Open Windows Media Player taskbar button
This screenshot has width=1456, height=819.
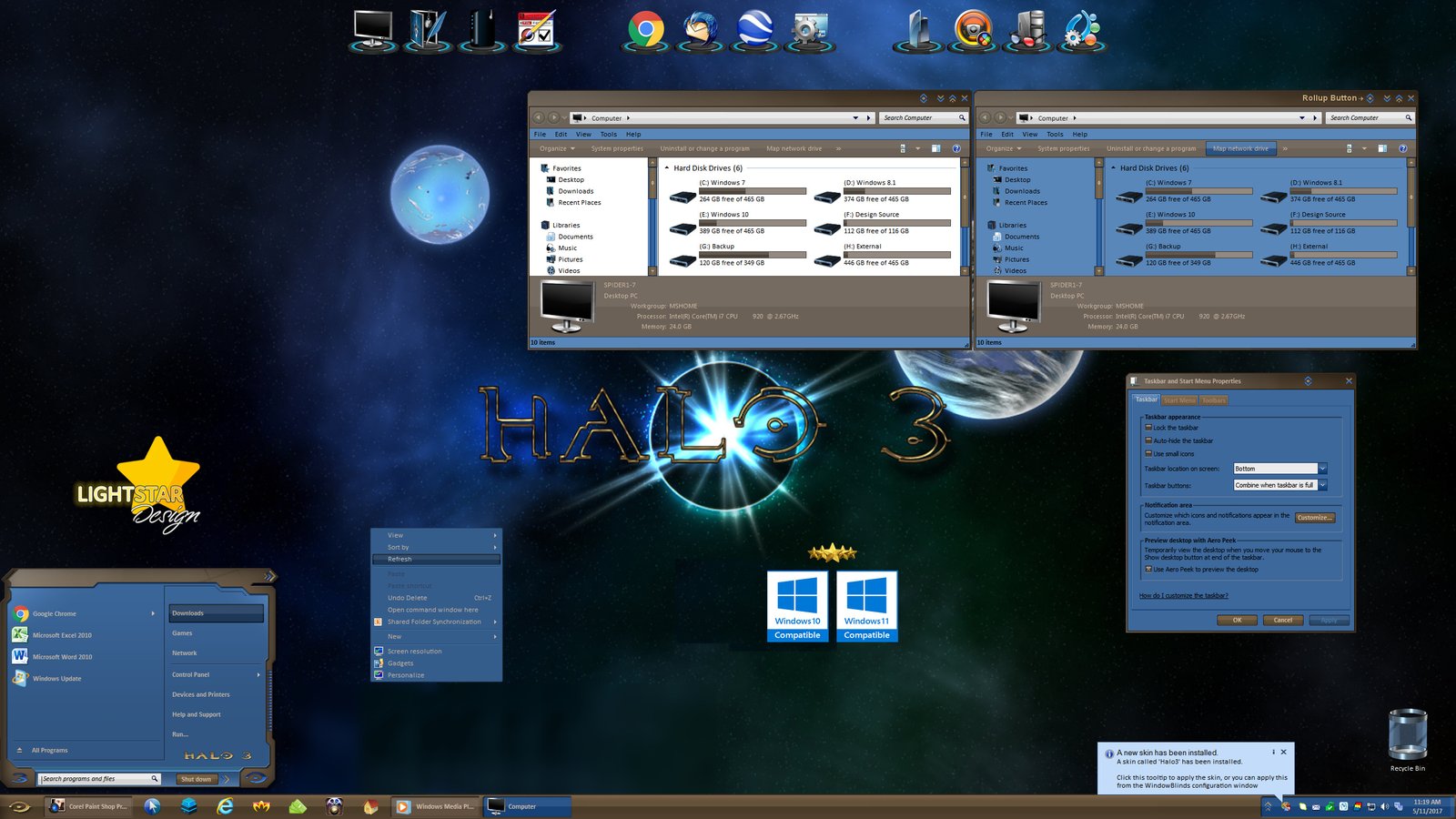point(435,806)
